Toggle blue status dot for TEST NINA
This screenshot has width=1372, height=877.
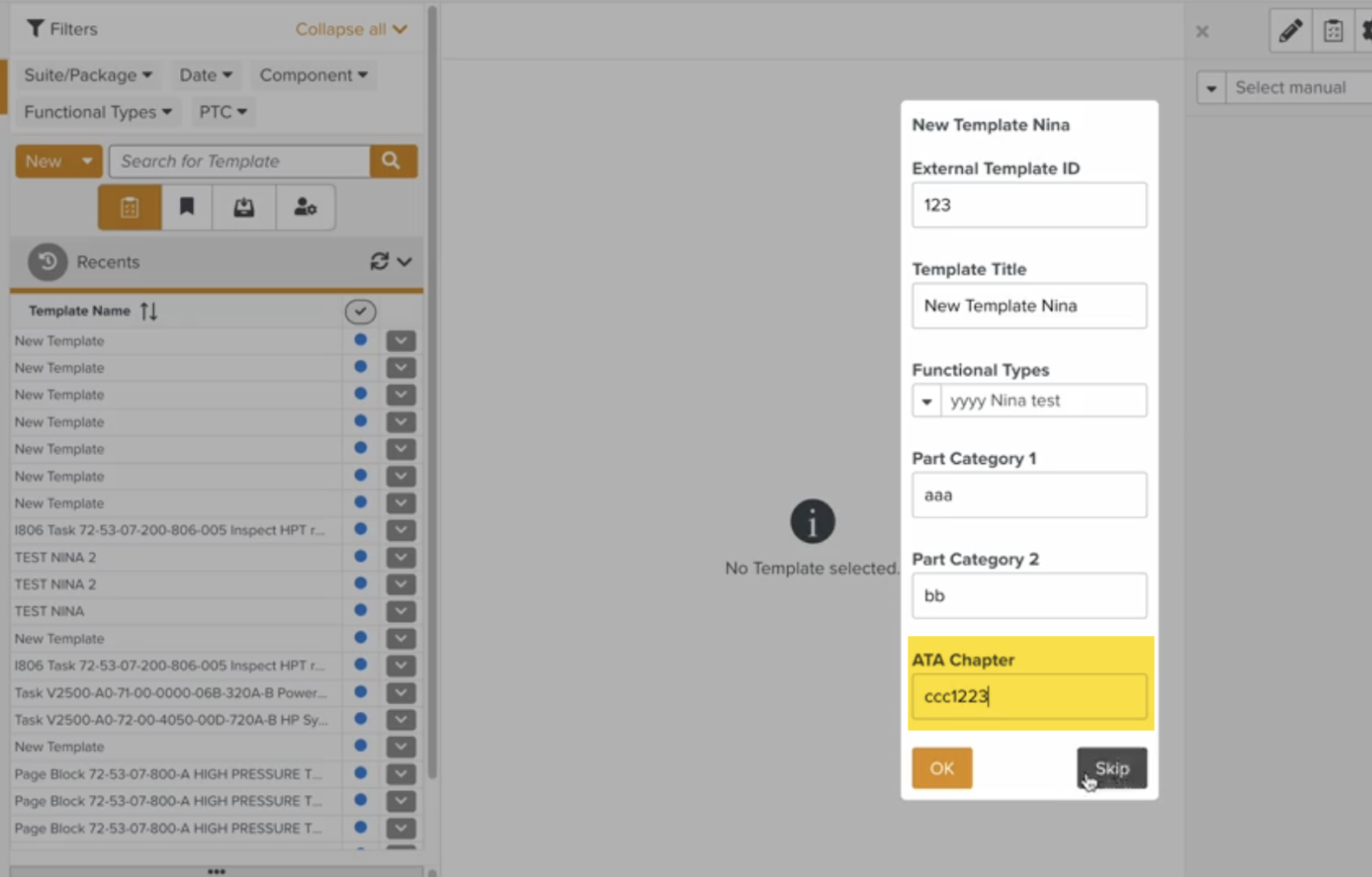point(360,611)
